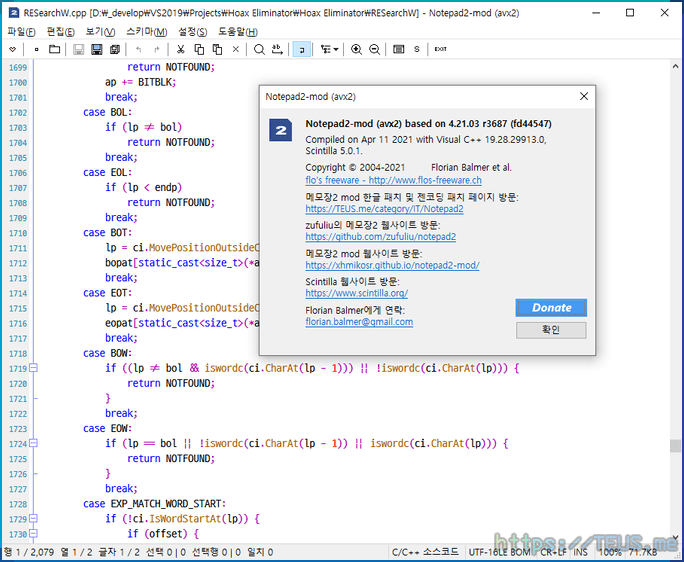The height and width of the screenshot is (562, 684).
Task: Click the Donate button
Action: 551,308
